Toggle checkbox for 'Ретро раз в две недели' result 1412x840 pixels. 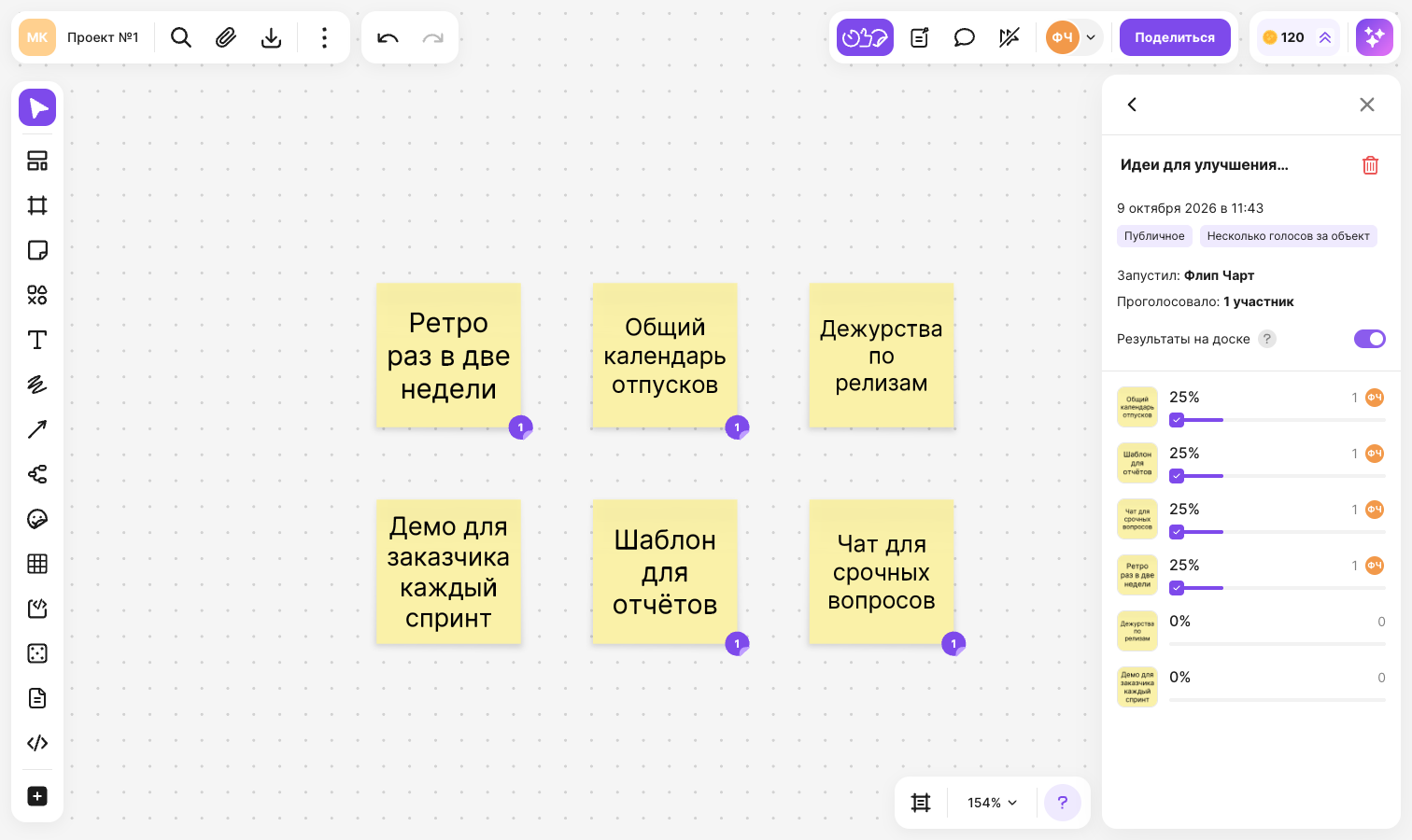1177,588
